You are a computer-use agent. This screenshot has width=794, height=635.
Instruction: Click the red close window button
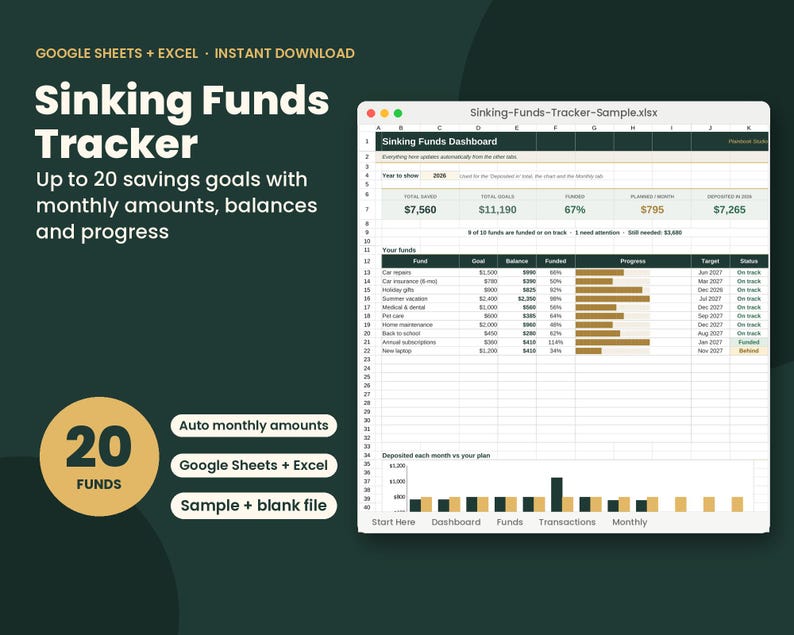point(371,113)
